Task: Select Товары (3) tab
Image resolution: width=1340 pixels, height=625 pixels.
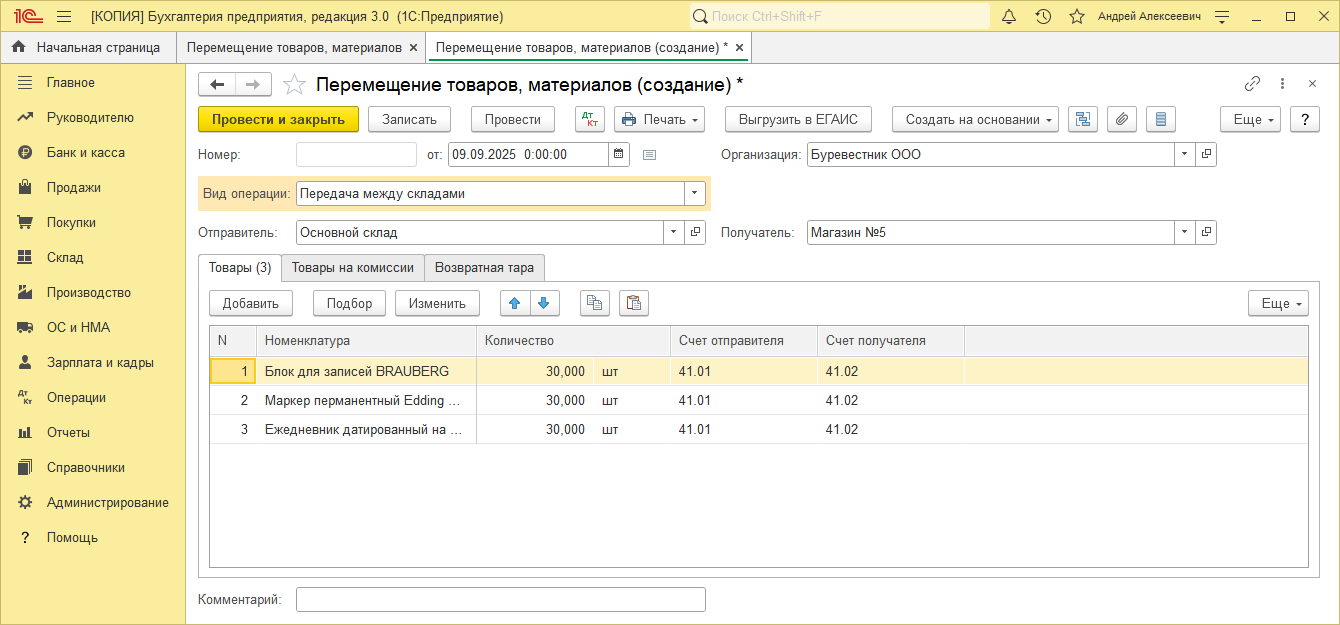Action: coord(240,267)
